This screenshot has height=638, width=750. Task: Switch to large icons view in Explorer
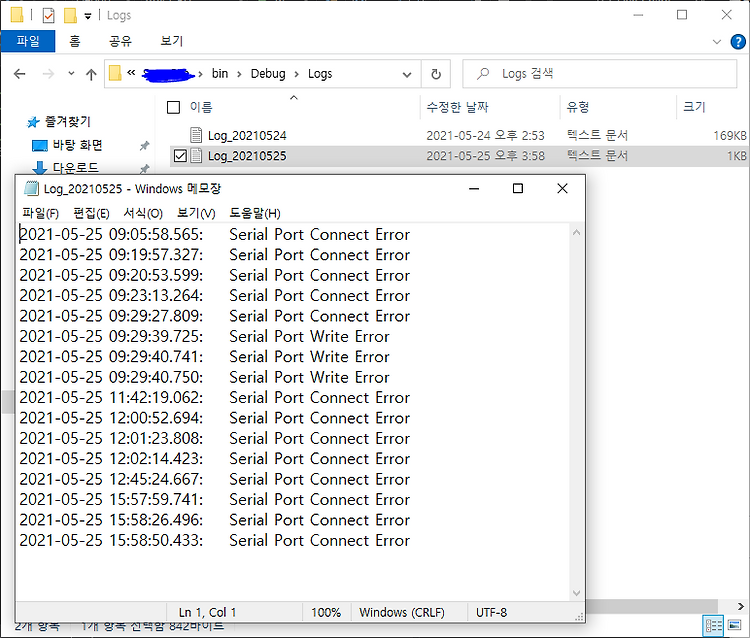point(734,626)
